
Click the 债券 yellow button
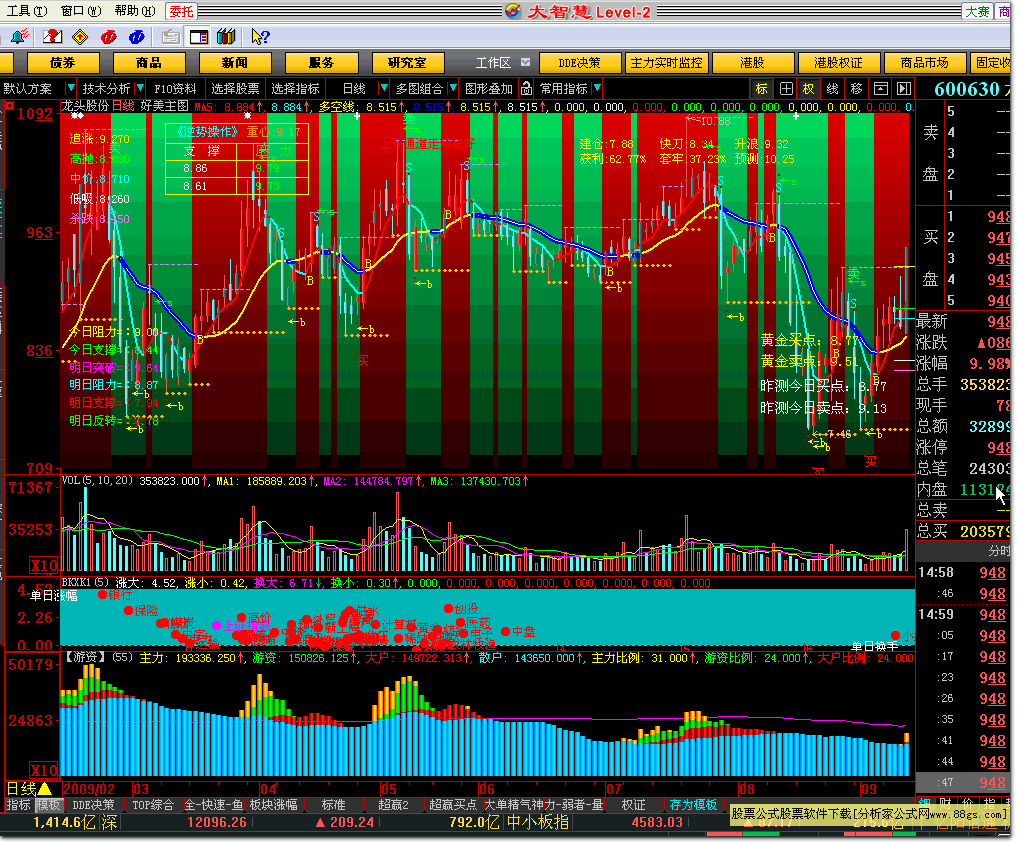(x=63, y=62)
